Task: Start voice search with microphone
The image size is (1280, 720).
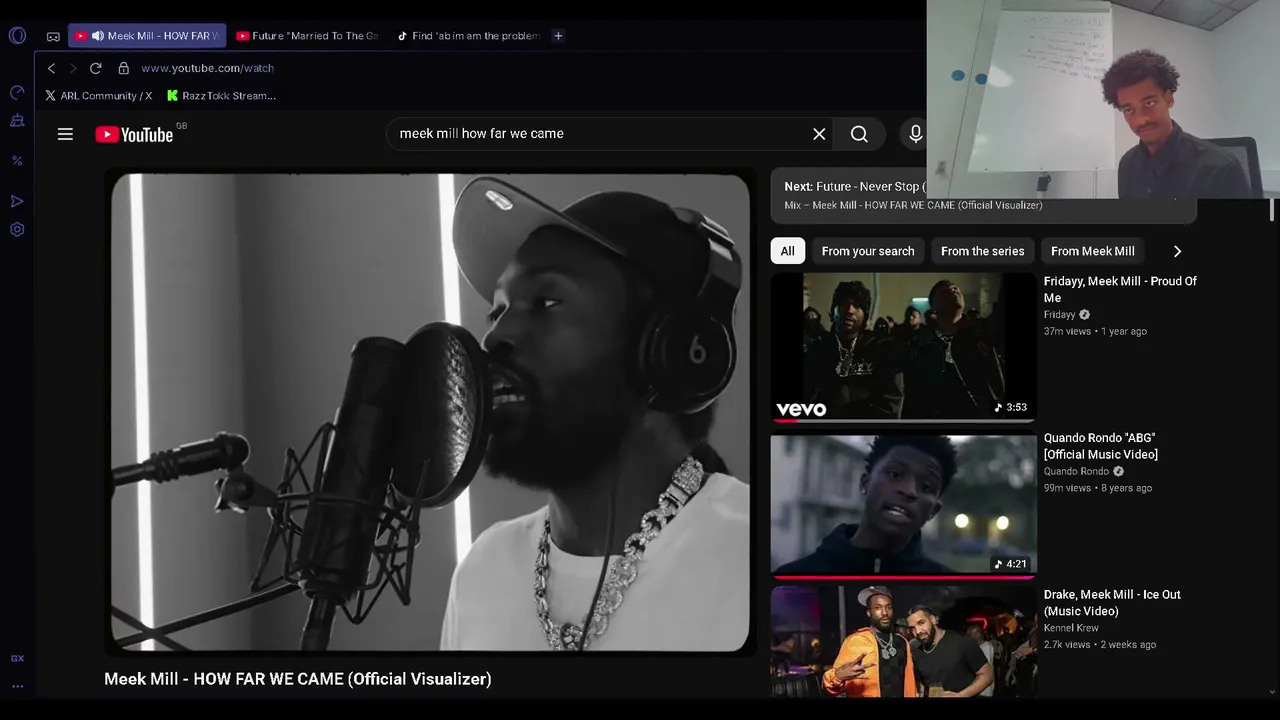Action: 915,134
